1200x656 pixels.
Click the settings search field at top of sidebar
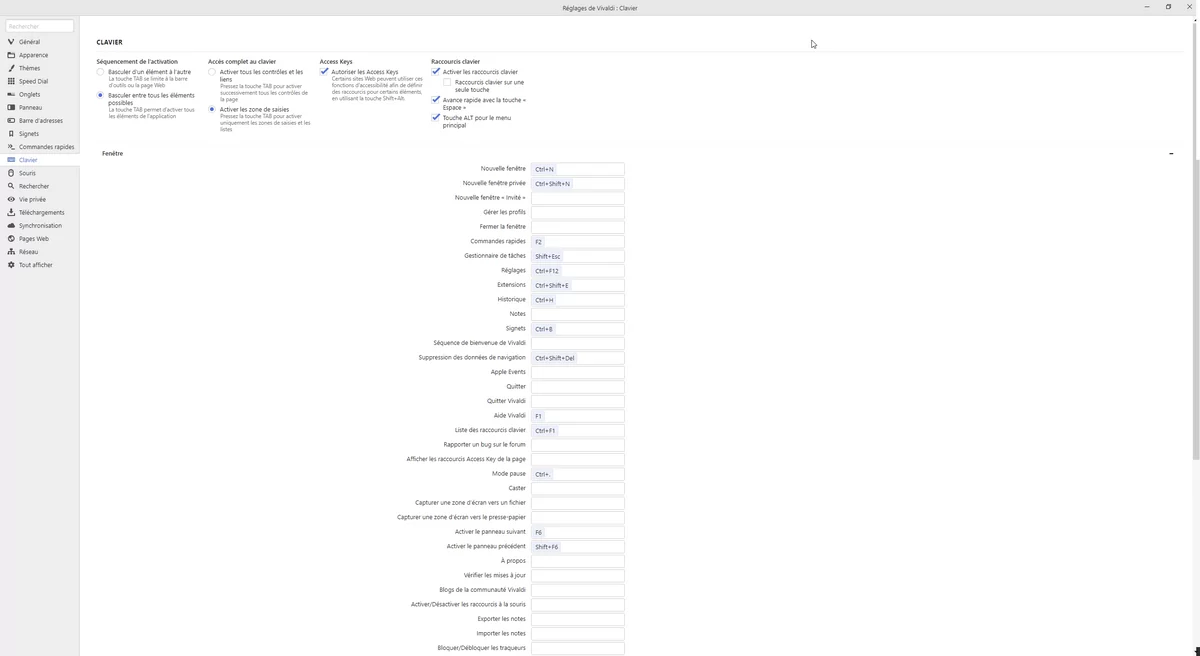tap(40, 26)
